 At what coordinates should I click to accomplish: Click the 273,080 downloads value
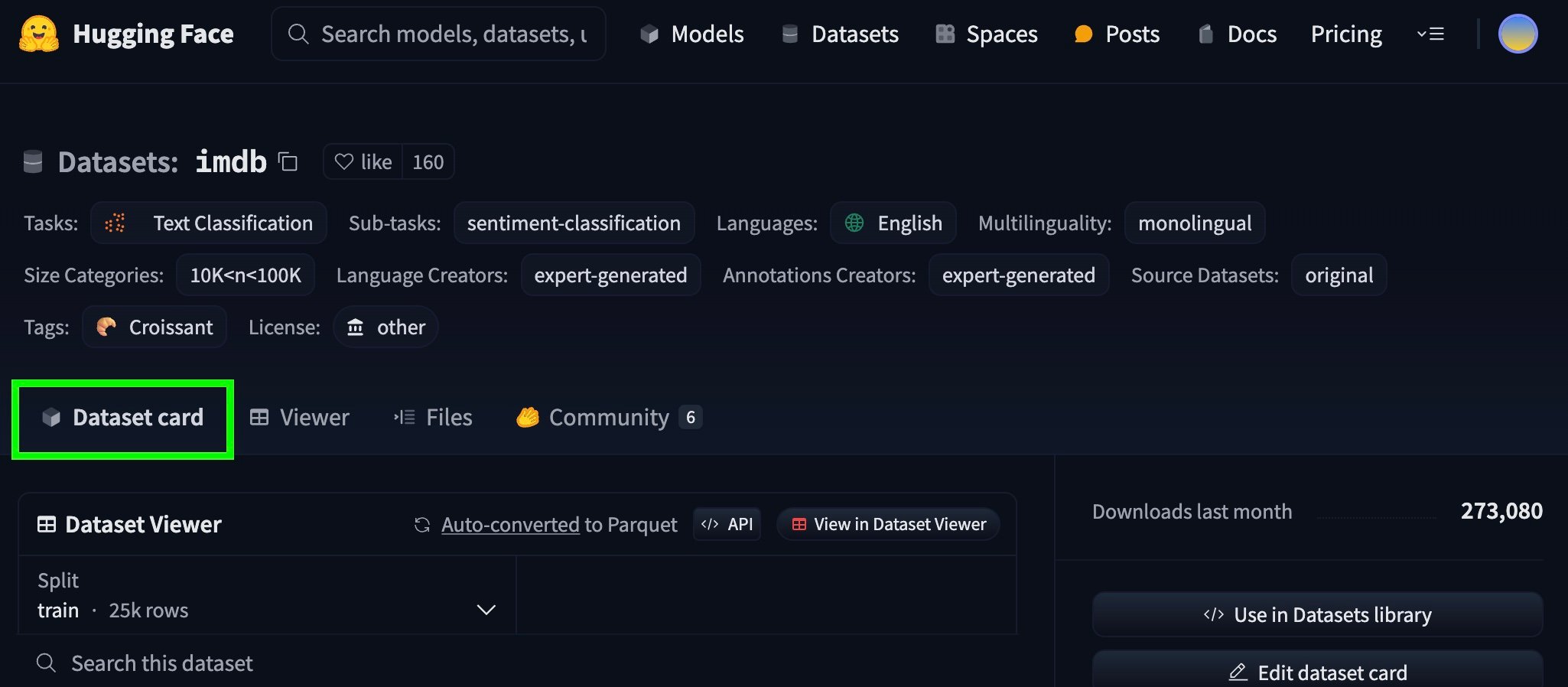(x=1501, y=511)
